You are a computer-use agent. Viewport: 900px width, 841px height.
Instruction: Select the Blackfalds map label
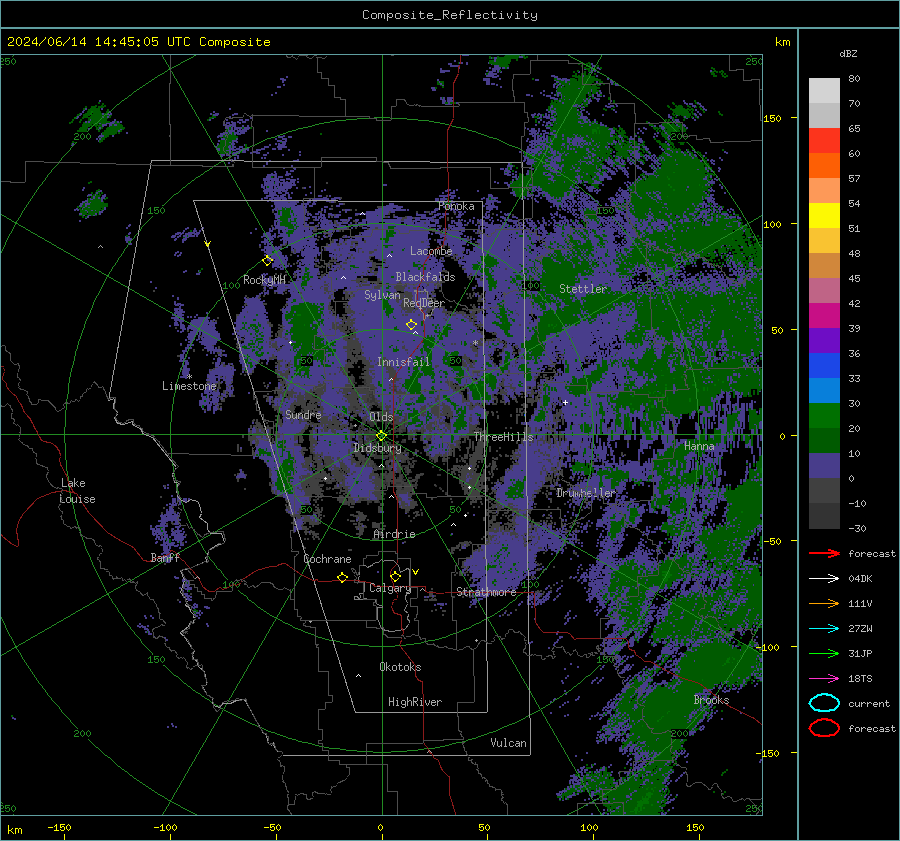point(425,277)
